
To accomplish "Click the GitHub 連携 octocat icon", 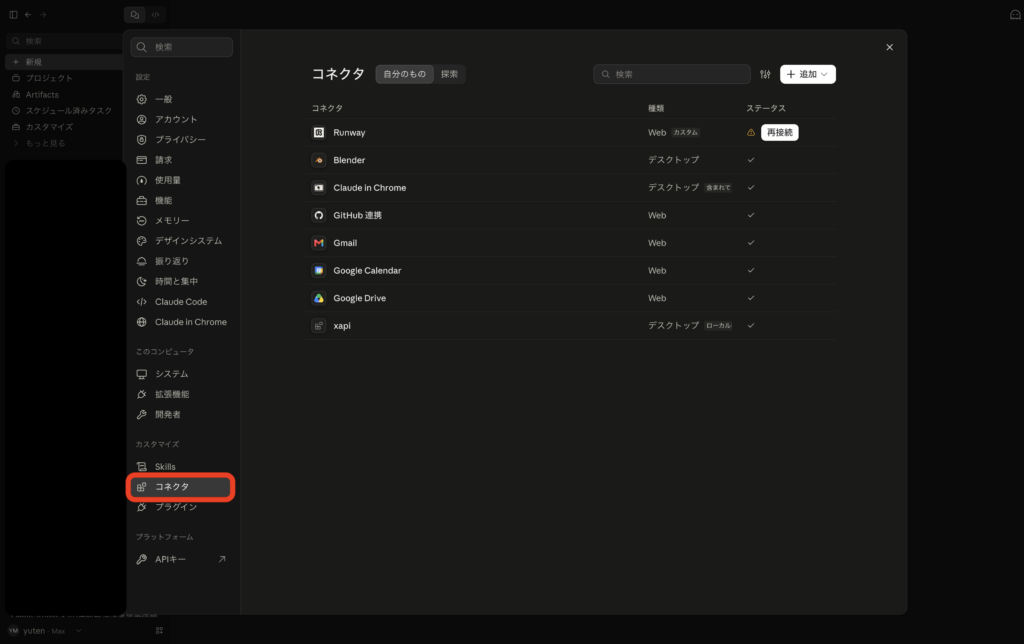I will tap(319, 215).
